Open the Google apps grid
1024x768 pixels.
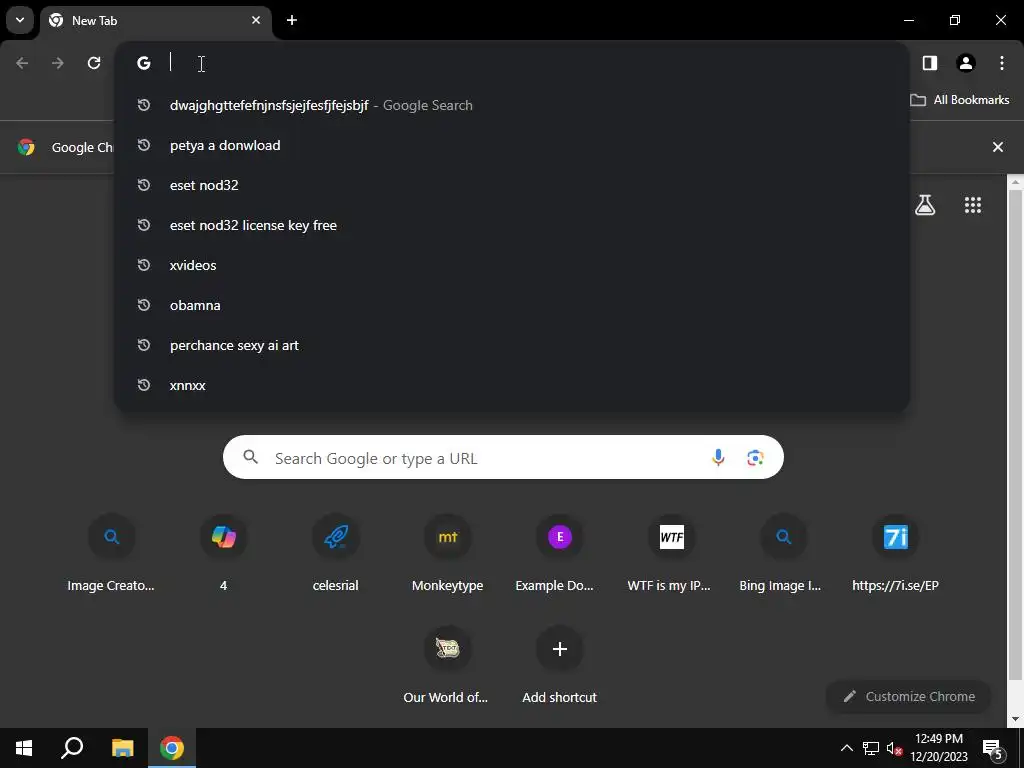pos(973,205)
